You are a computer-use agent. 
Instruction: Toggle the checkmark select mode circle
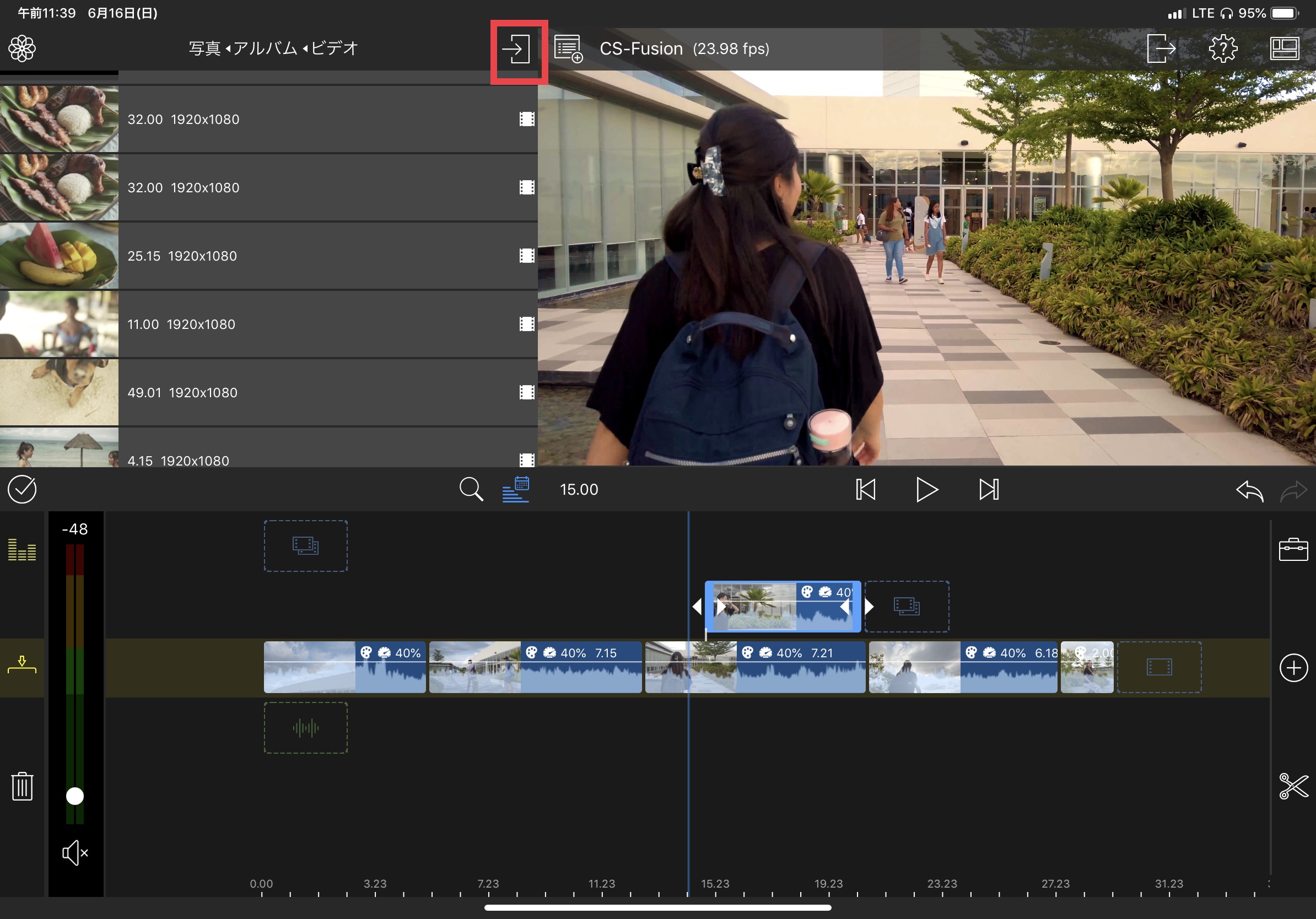(23, 490)
